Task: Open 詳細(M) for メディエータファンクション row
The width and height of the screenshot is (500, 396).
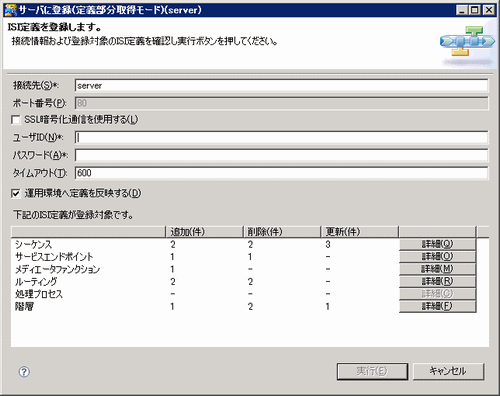Action: point(437,269)
